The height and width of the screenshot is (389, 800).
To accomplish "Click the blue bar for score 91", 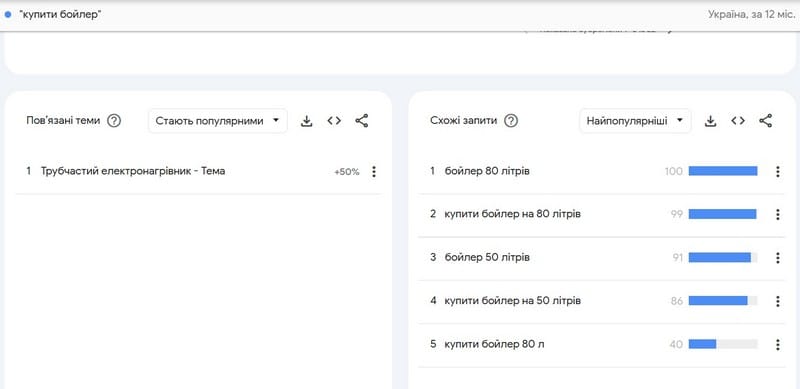I will [x=720, y=257].
